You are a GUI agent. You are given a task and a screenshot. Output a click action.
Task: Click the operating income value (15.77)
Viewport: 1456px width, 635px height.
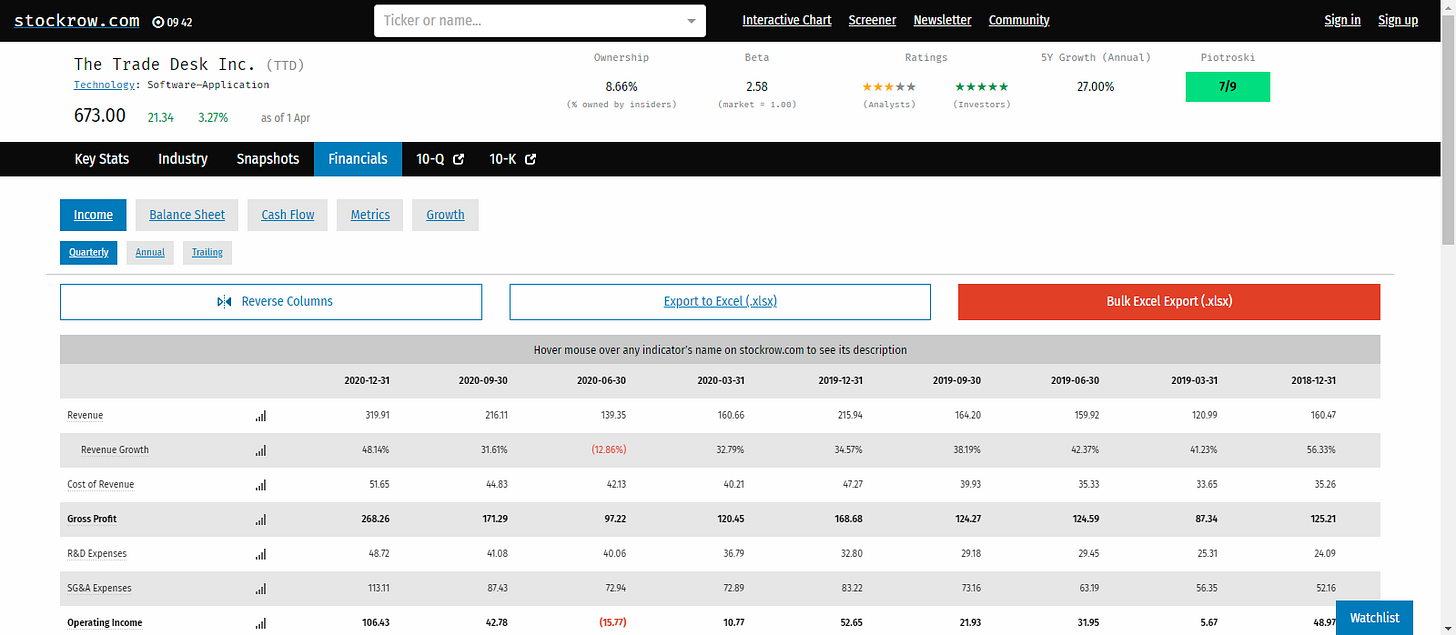coord(611,623)
